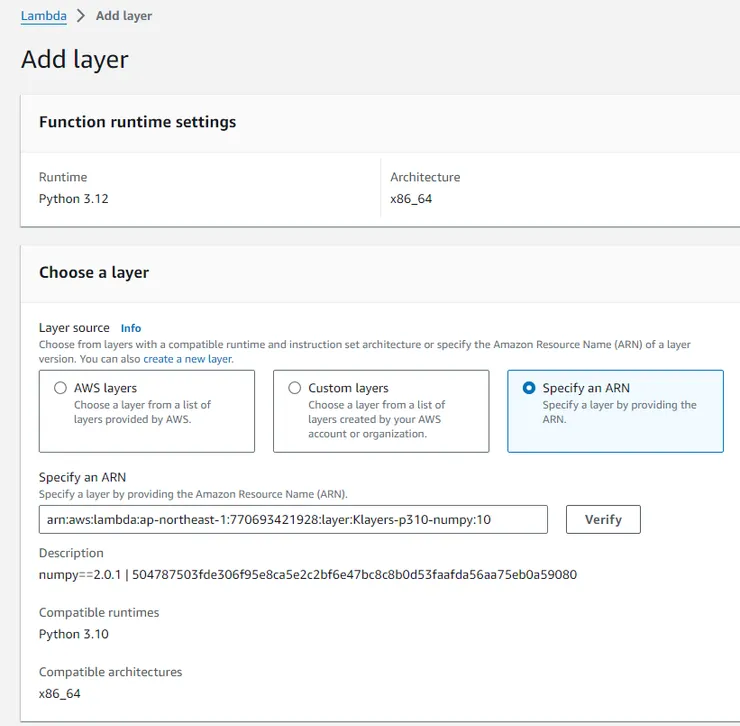Click the Add layer page heading
Screen dimensions: 740x726
75,59
